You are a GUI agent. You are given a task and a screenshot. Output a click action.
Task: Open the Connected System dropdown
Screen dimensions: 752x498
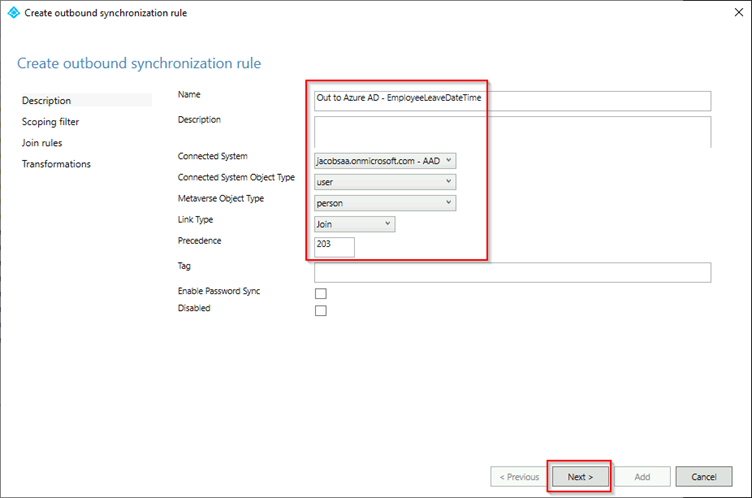[x=385, y=160]
